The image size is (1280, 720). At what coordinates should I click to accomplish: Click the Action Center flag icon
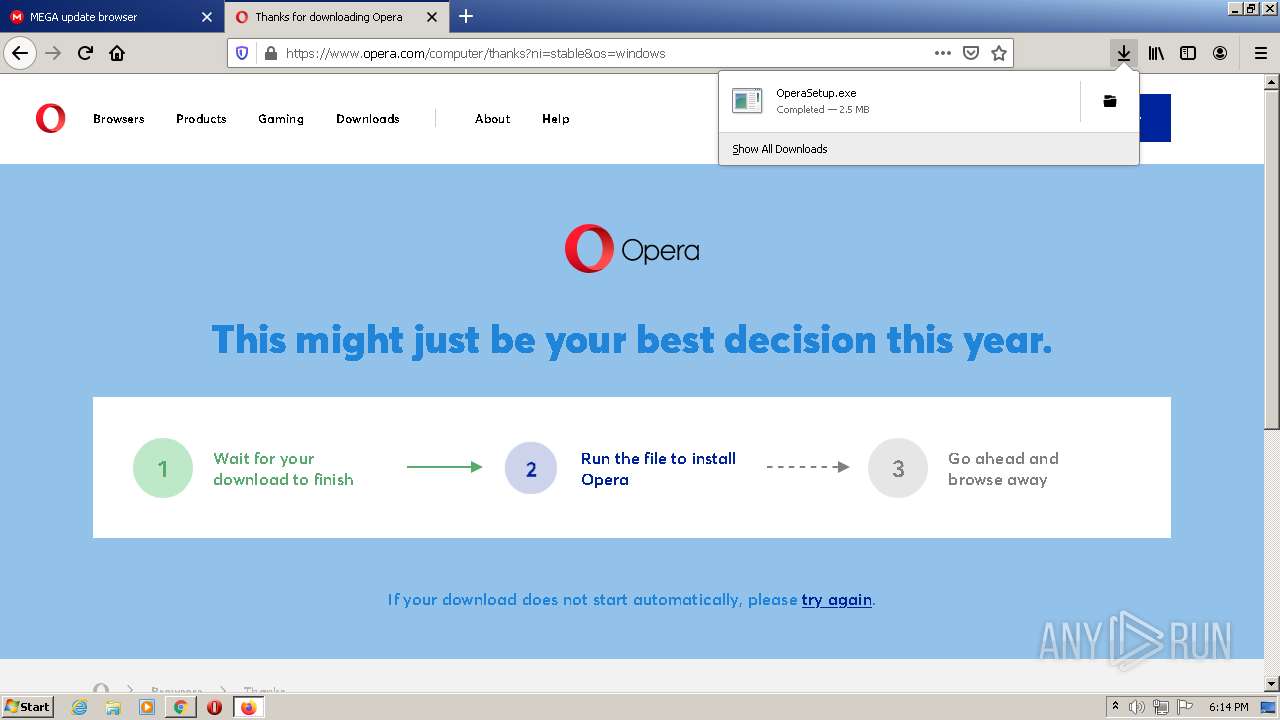pos(1185,707)
